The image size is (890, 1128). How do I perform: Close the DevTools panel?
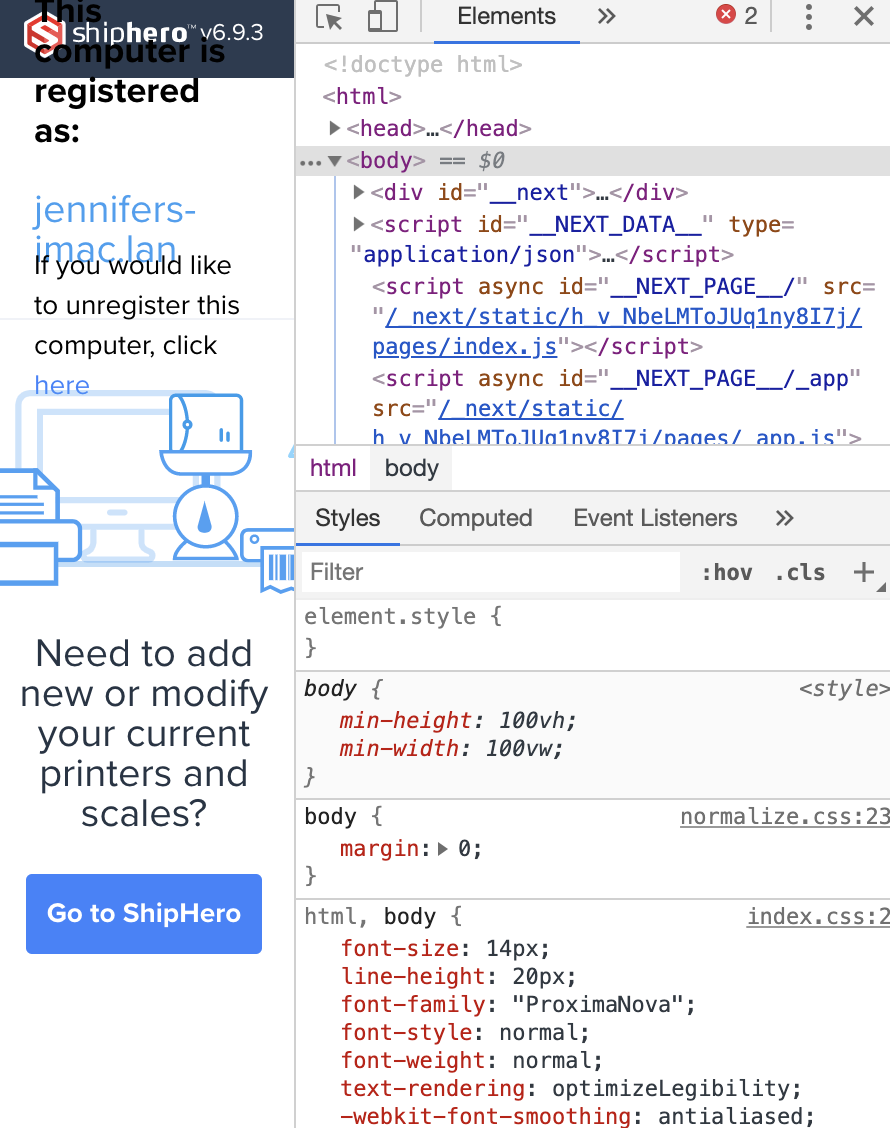coord(863,17)
